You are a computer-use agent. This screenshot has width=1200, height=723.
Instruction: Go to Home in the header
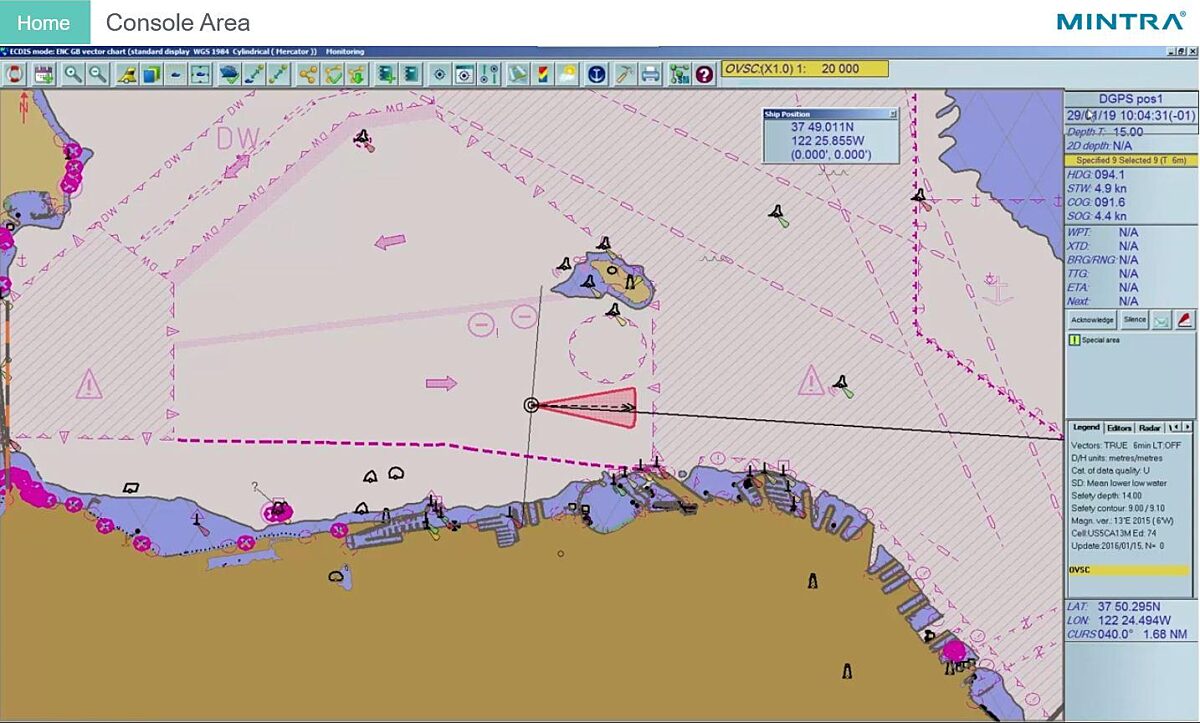(x=44, y=22)
